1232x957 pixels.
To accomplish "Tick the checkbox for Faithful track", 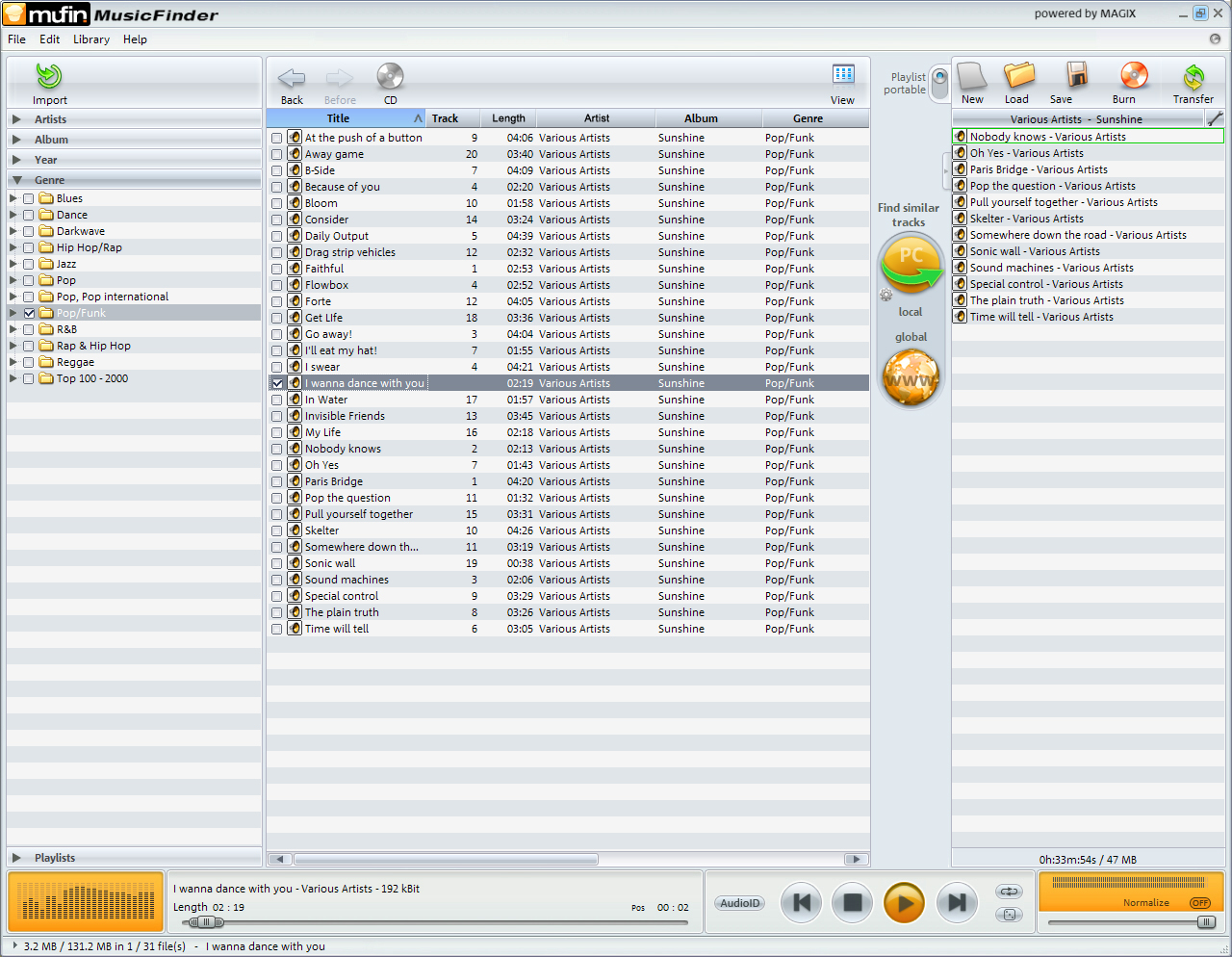I will tap(277, 269).
